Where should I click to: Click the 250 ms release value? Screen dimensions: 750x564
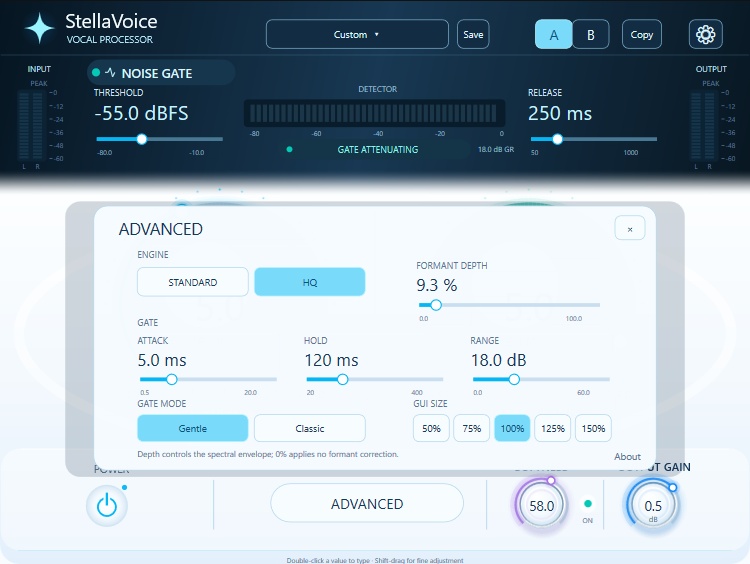560,113
